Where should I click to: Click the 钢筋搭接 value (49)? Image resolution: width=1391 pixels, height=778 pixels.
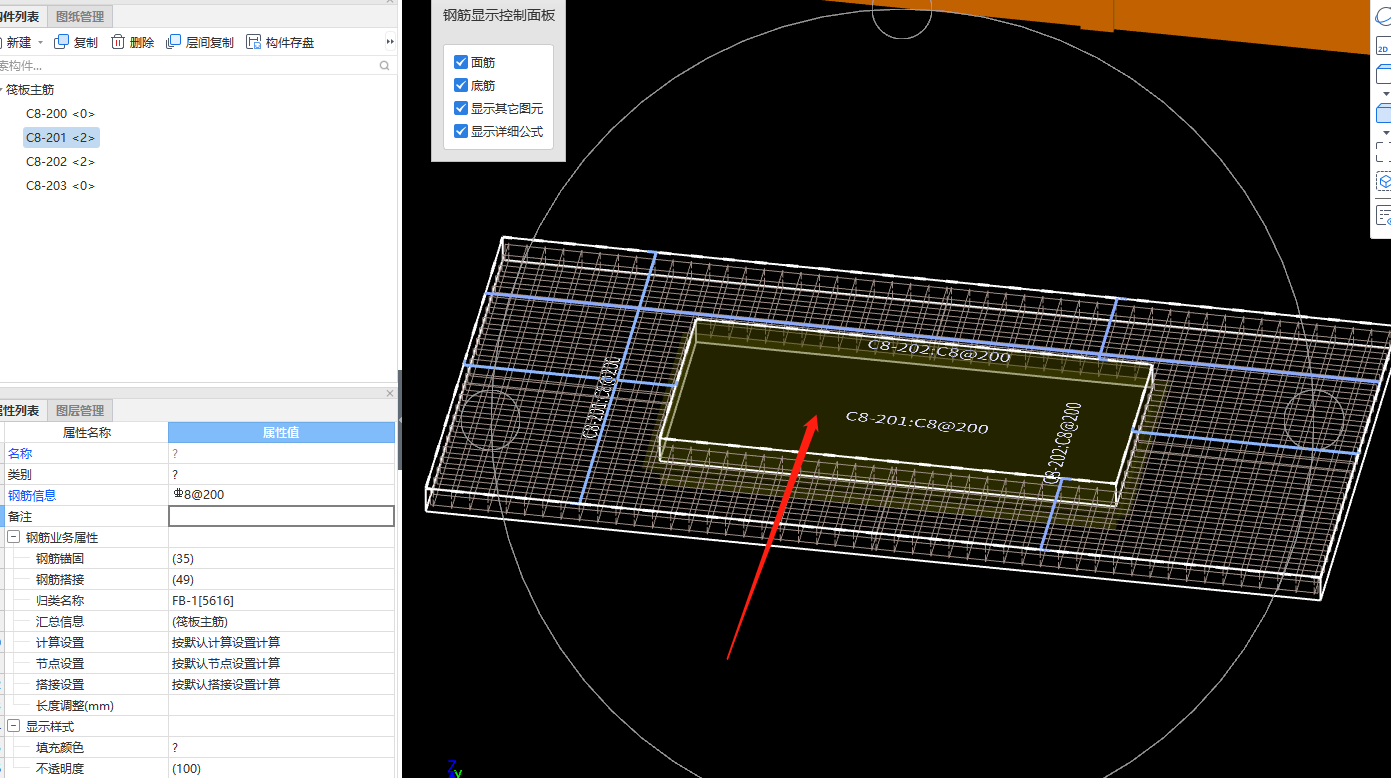[x=182, y=579]
